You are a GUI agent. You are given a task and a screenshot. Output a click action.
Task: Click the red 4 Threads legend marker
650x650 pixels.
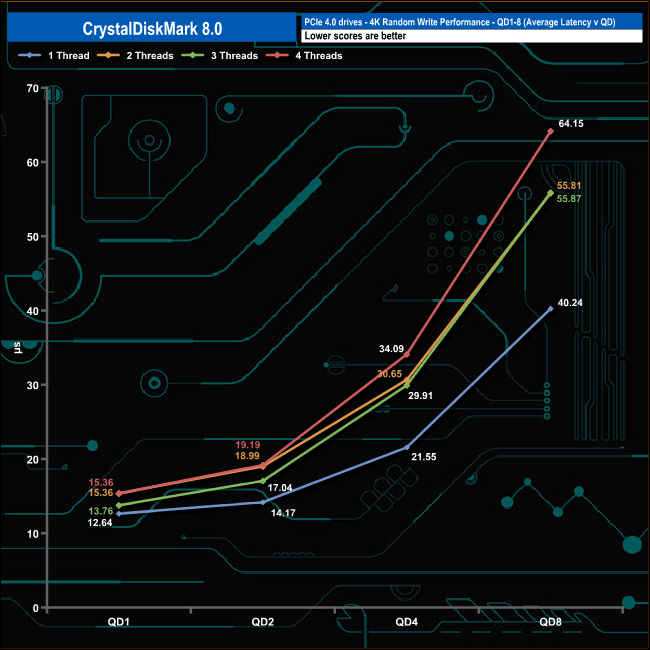pos(277,56)
